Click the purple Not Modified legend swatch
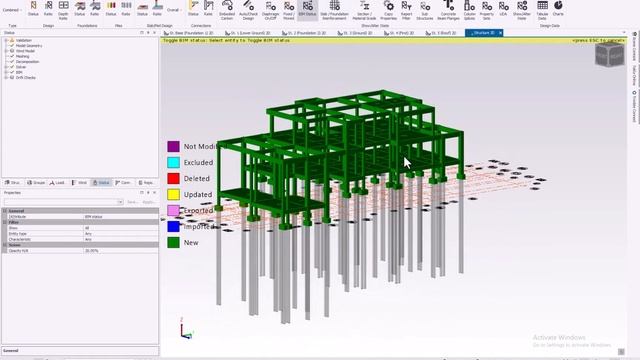The height and width of the screenshot is (360, 640). click(173, 147)
